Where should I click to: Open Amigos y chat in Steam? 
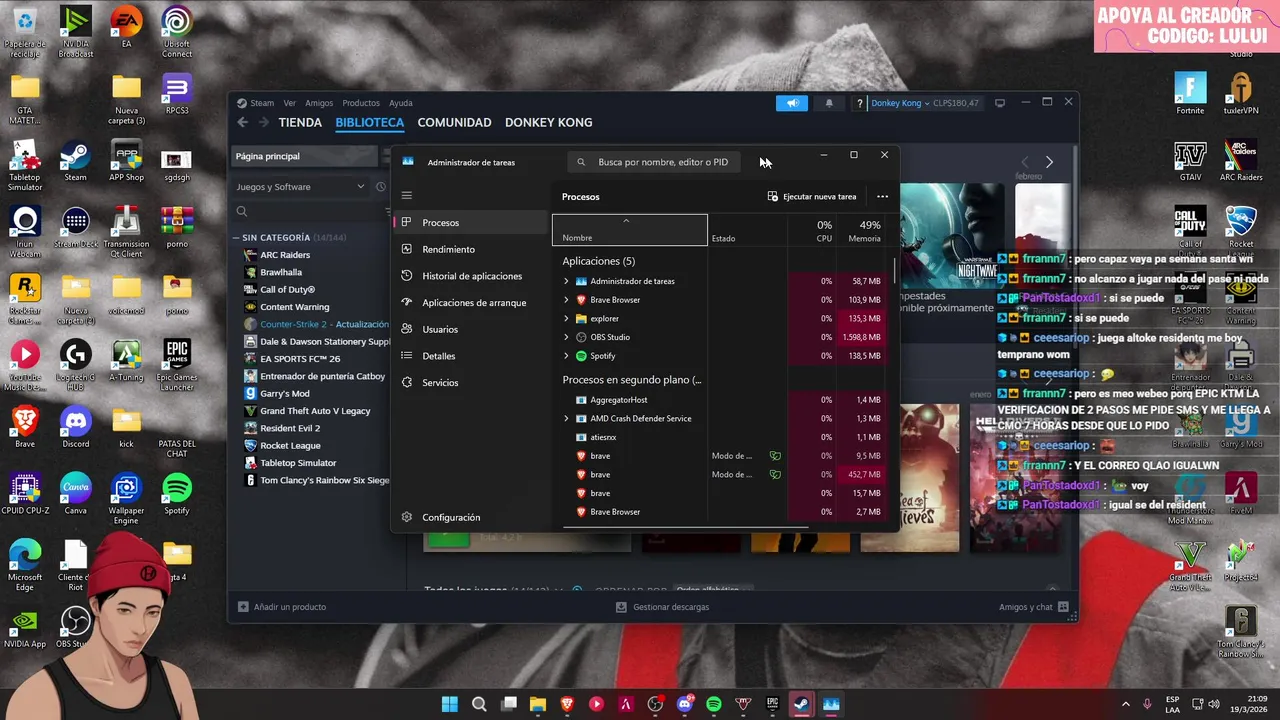(x=1033, y=607)
